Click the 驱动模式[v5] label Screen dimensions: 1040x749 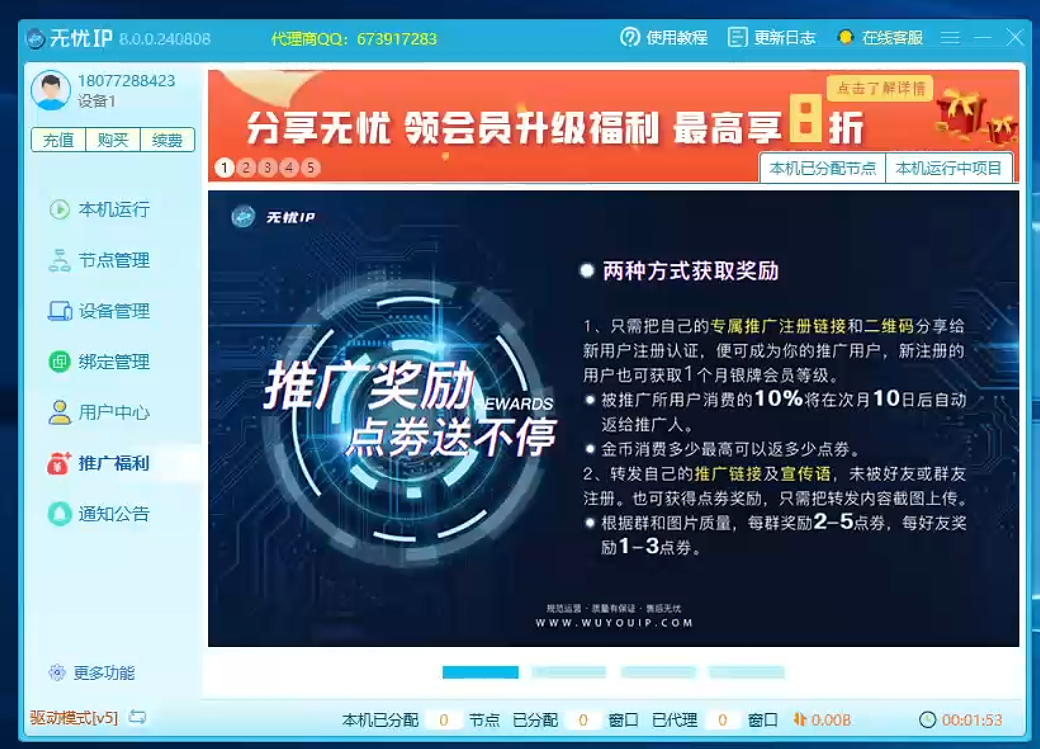[74, 718]
